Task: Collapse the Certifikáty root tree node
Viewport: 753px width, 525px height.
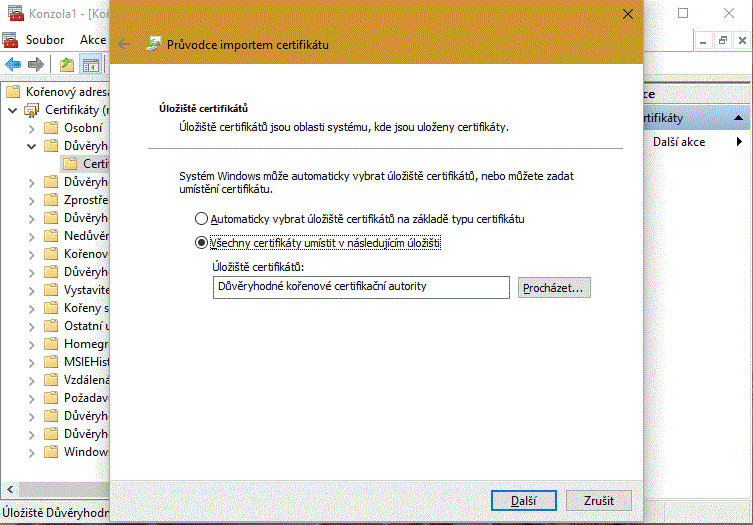Action: click(12, 110)
